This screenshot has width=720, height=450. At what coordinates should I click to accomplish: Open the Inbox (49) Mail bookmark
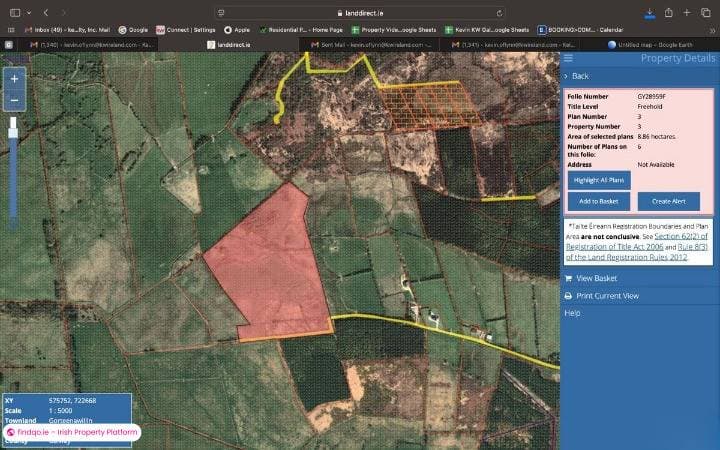pyautogui.click(x=68, y=30)
